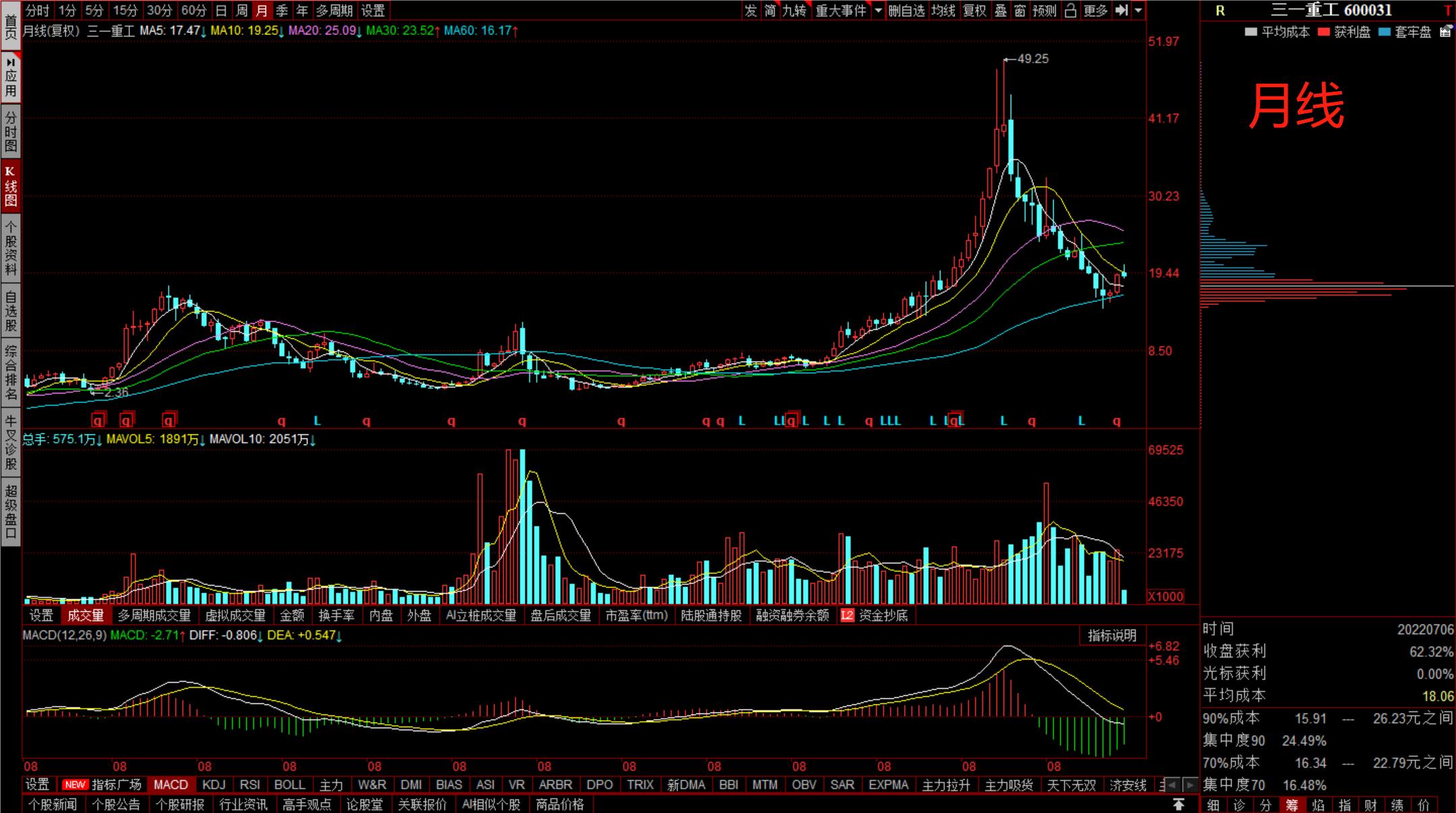
Task: Click the red T icon at top right
Action: [x=1448, y=11]
